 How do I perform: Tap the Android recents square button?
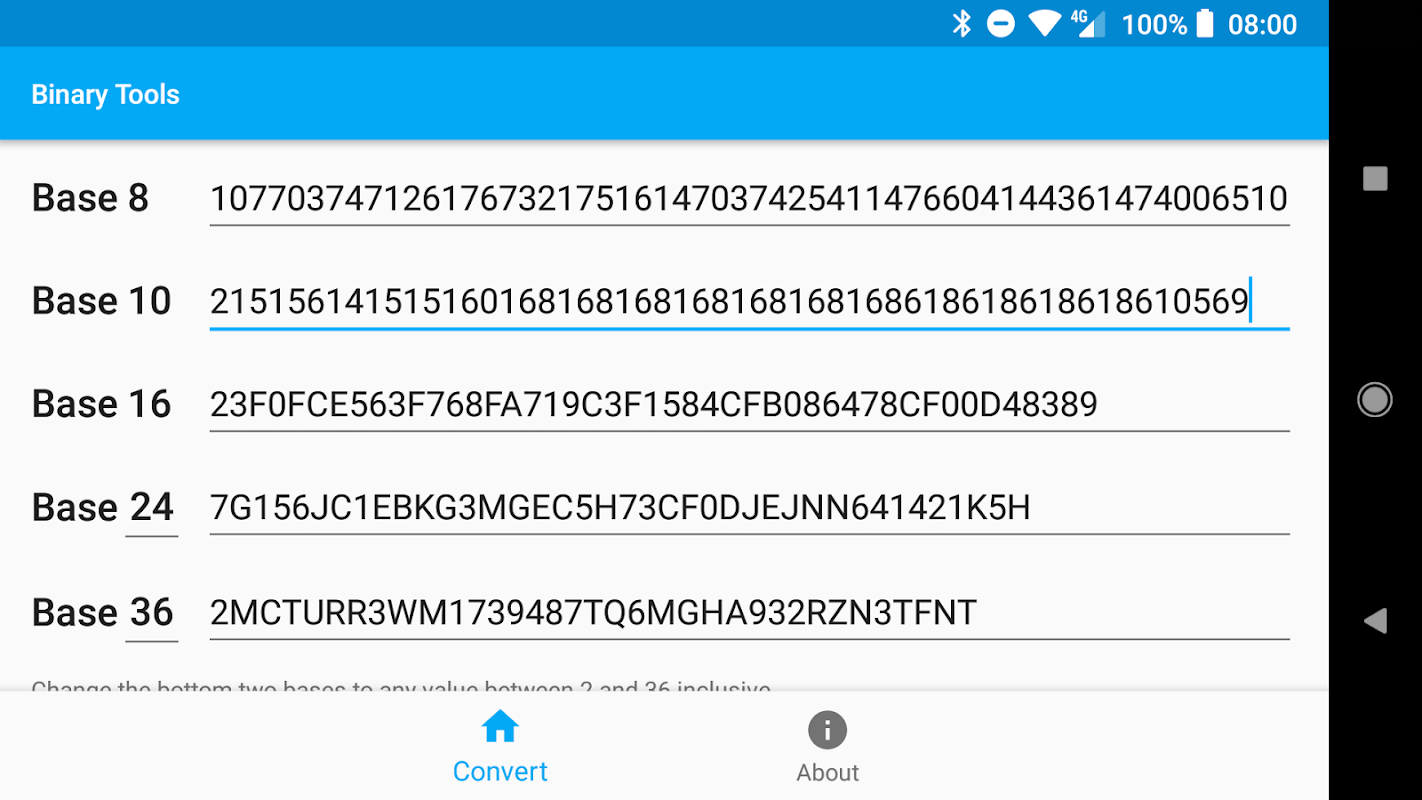pos(1375,178)
